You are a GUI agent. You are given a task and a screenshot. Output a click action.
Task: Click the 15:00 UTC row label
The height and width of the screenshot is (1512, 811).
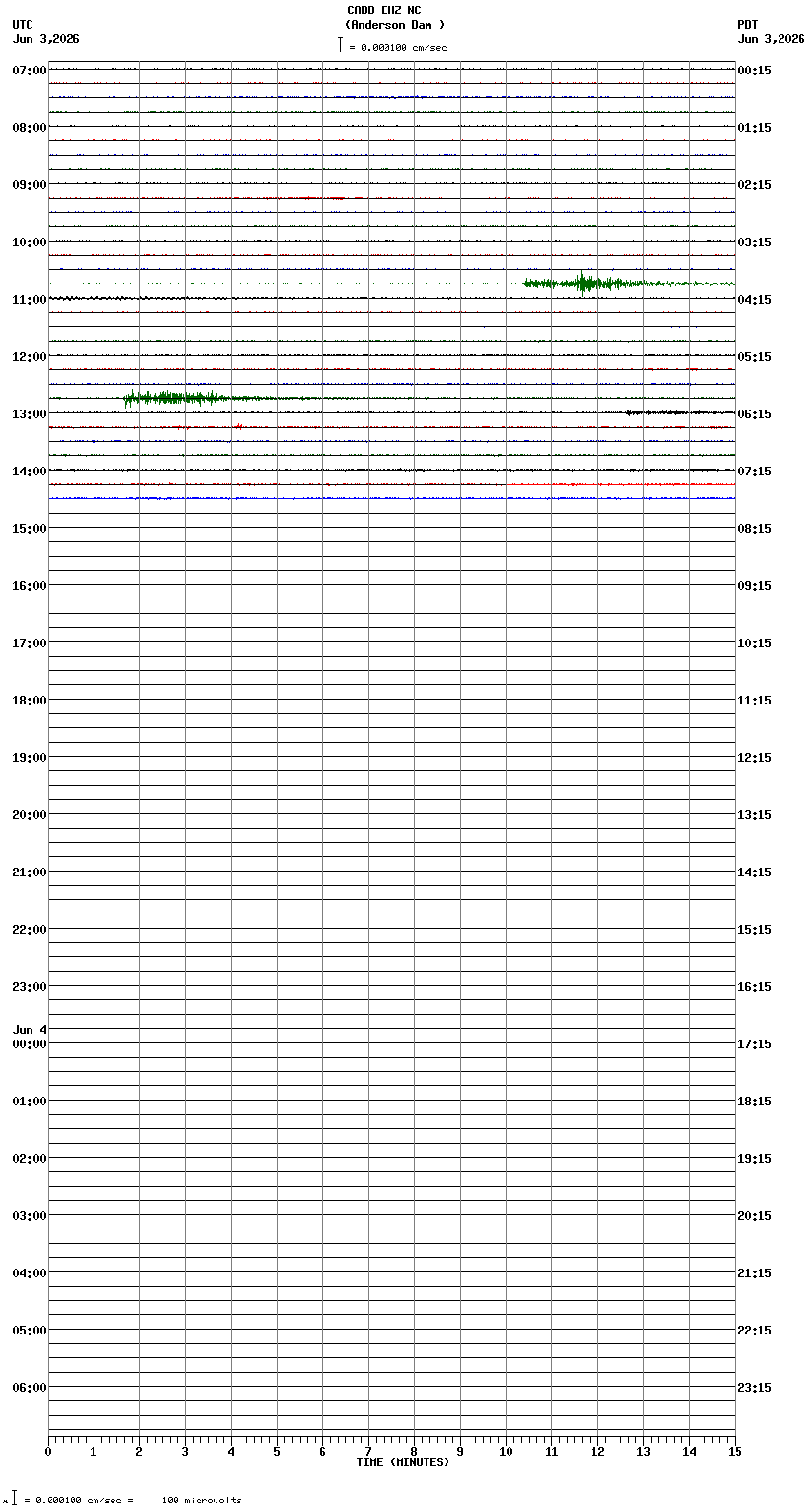30,529
